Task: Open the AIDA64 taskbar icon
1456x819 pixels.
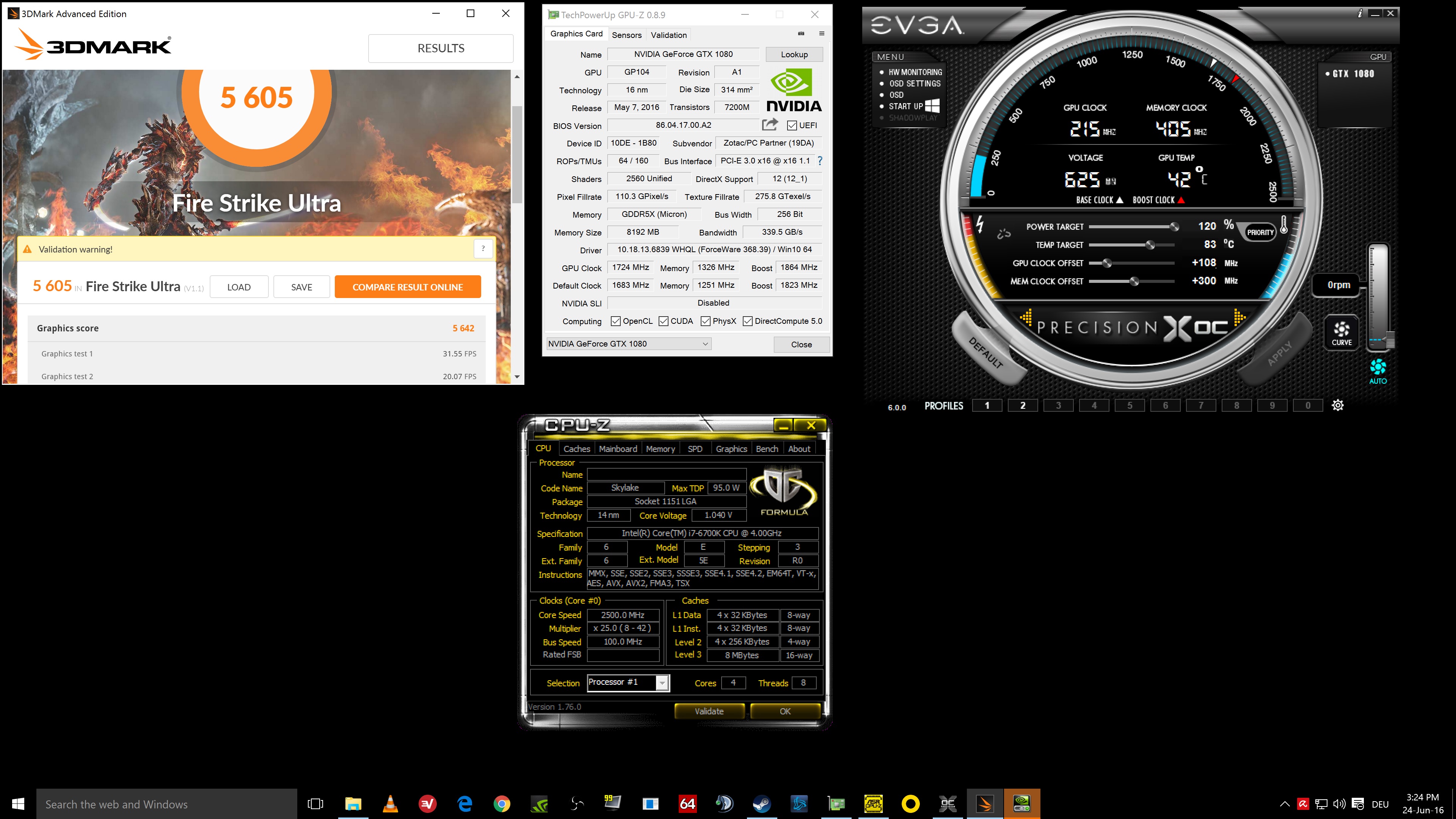Action: tap(687, 803)
